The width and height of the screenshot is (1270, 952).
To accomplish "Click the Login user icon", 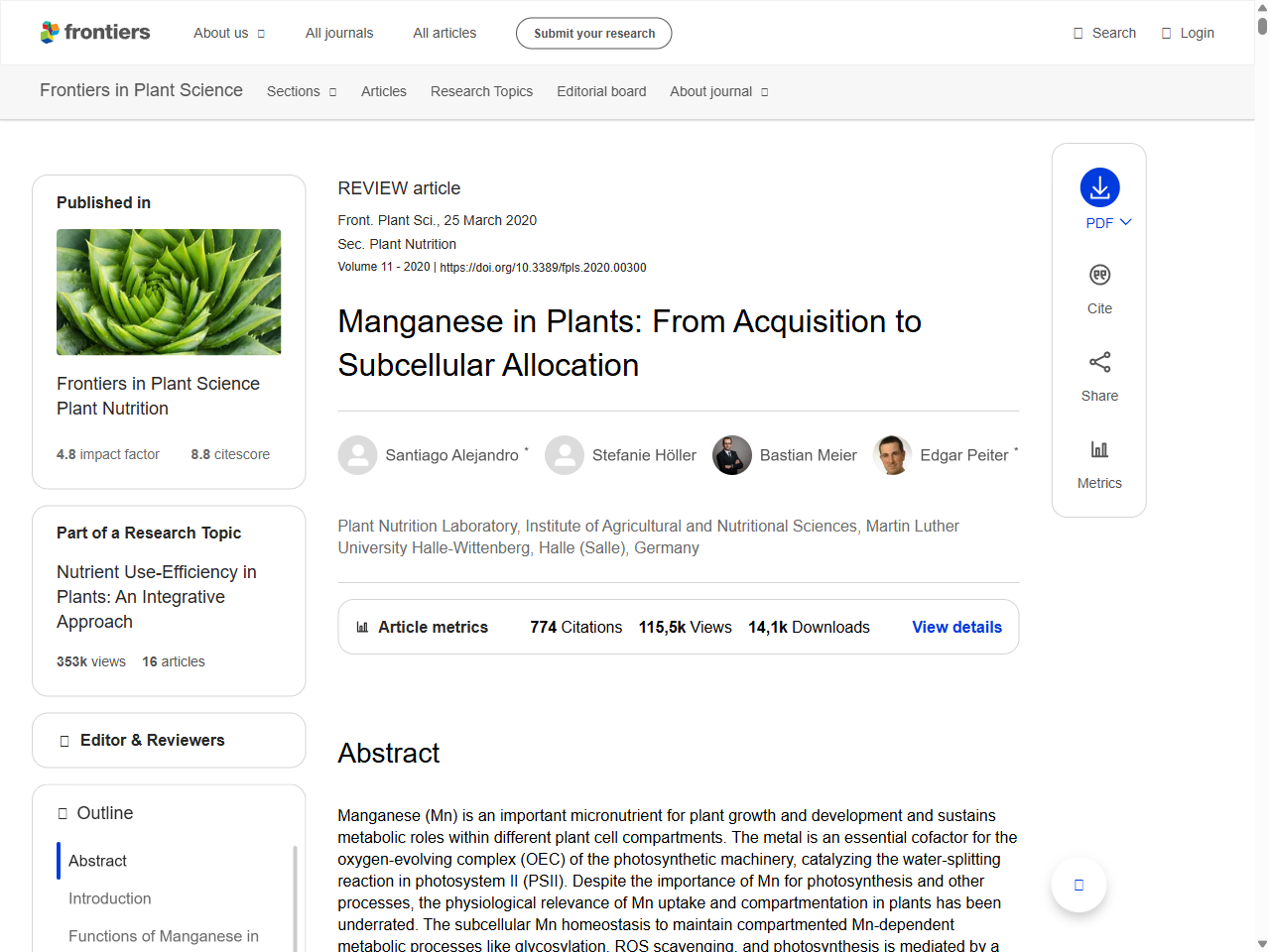I will pyautogui.click(x=1166, y=33).
